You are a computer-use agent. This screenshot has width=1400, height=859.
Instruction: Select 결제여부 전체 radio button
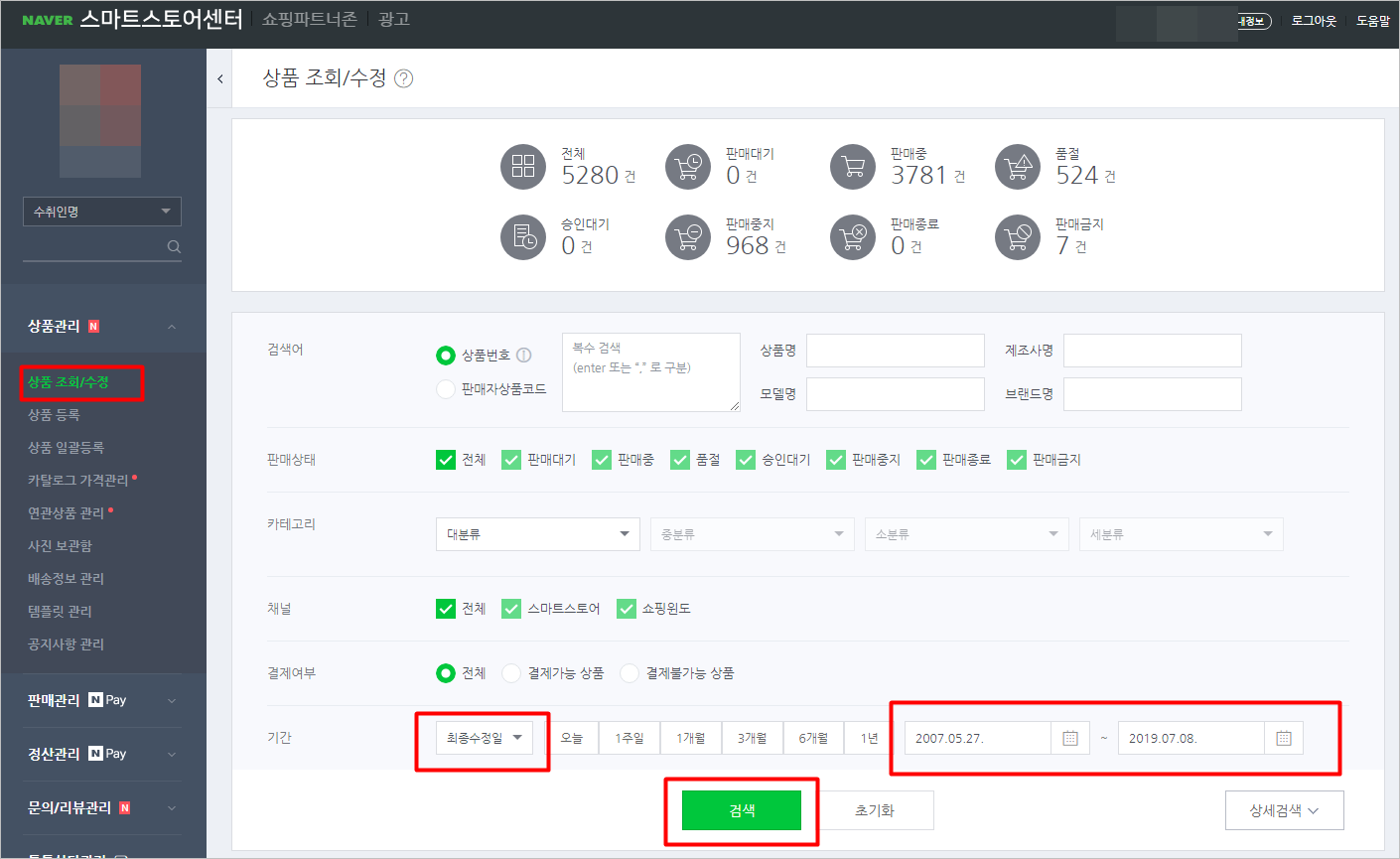coord(446,673)
